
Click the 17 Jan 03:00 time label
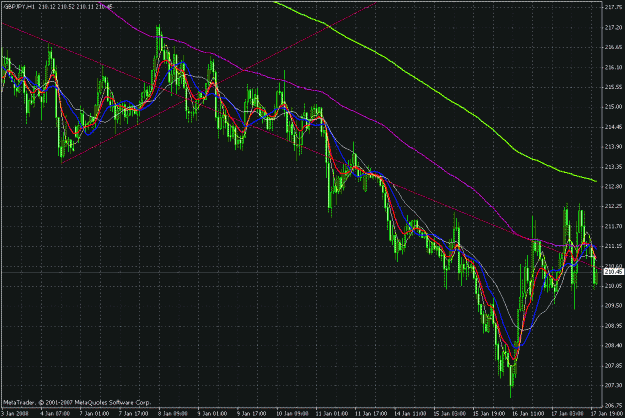pos(568,414)
